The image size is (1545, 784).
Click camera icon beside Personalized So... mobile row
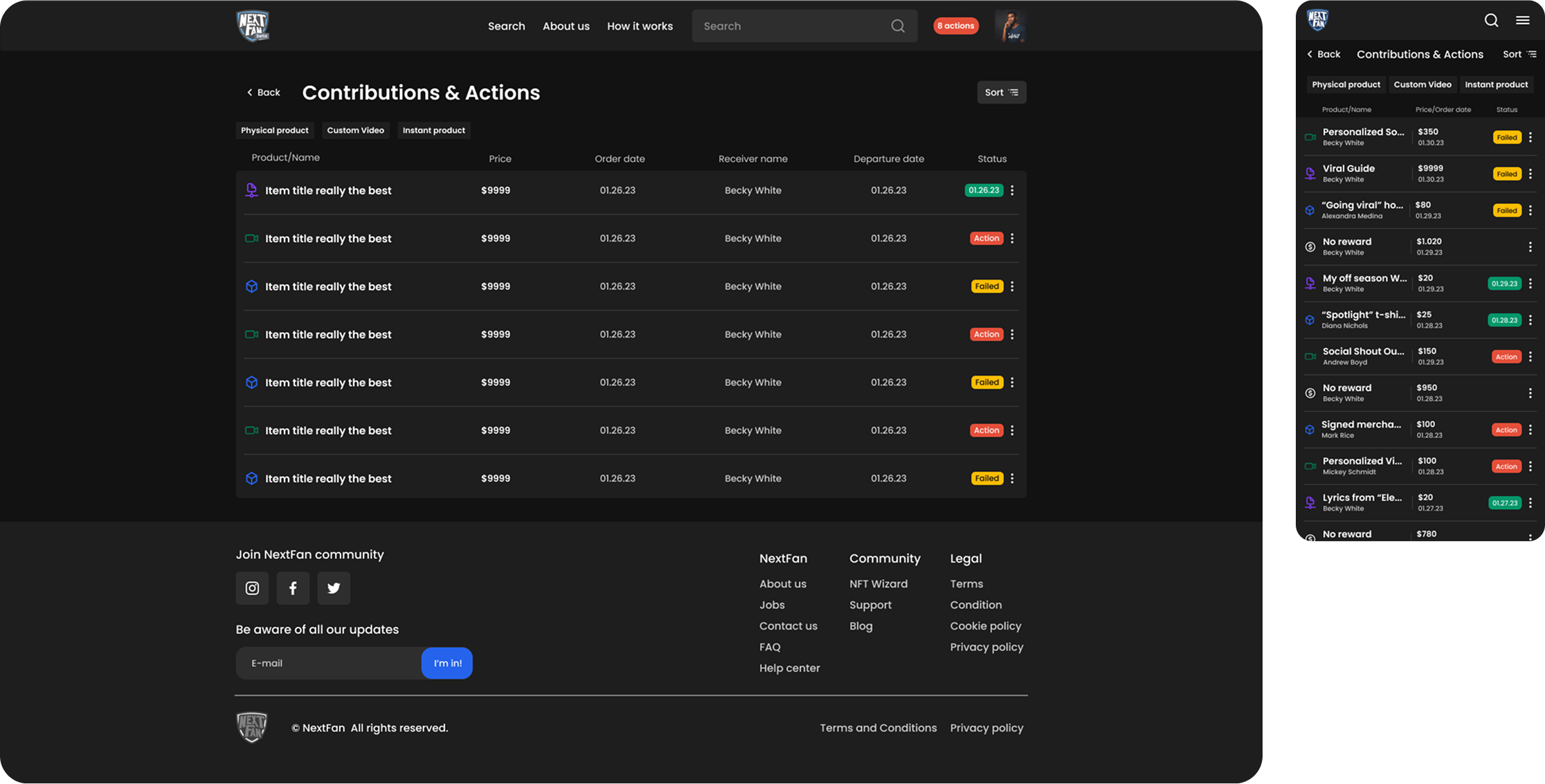1310,137
